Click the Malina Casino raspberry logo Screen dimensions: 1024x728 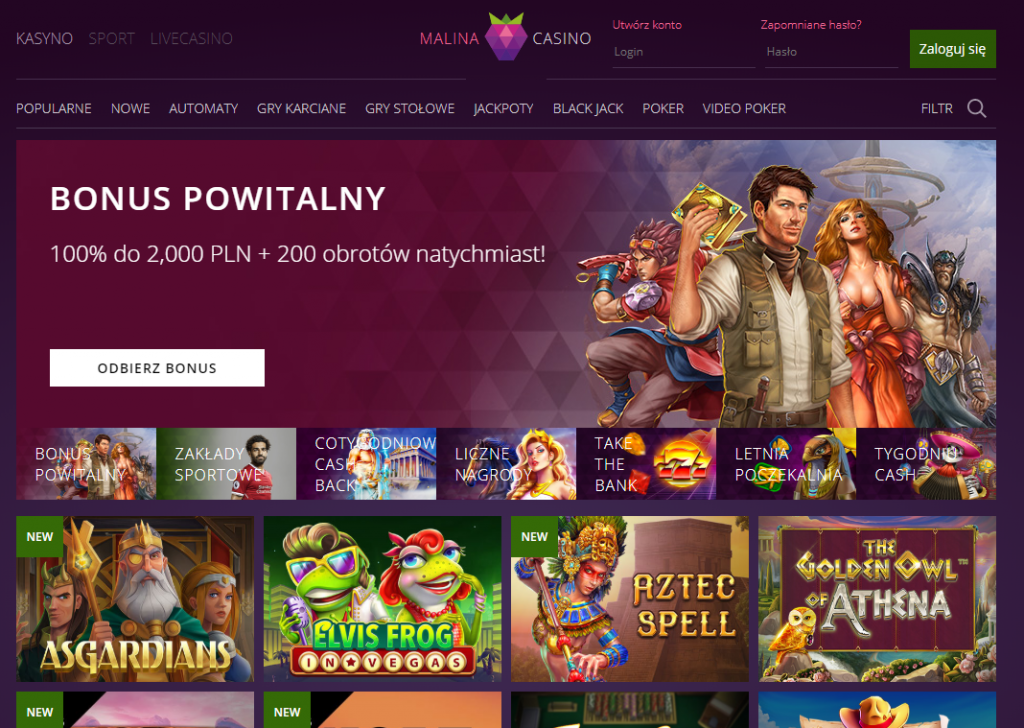pyautogui.click(x=505, y=37)
